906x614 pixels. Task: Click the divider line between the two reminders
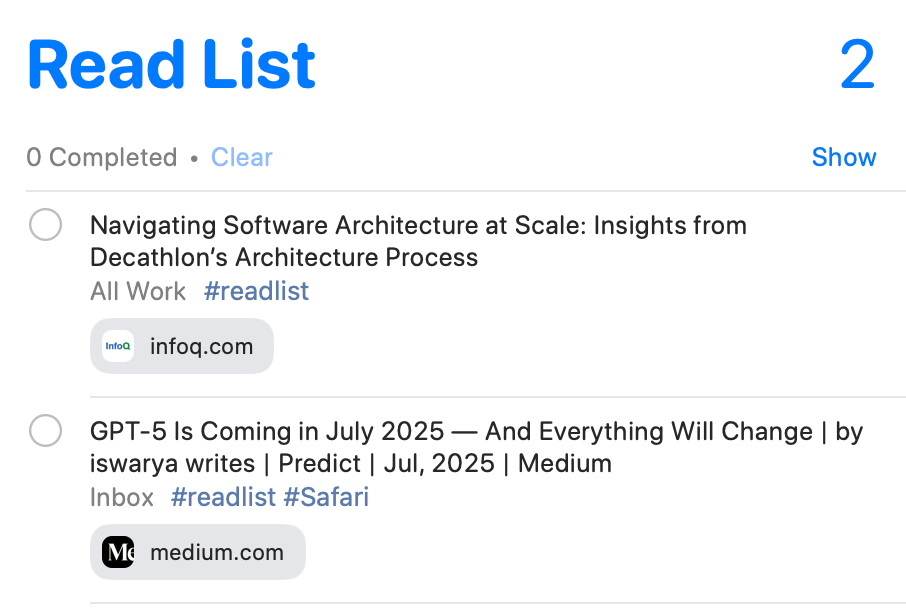tap(498, 397)
